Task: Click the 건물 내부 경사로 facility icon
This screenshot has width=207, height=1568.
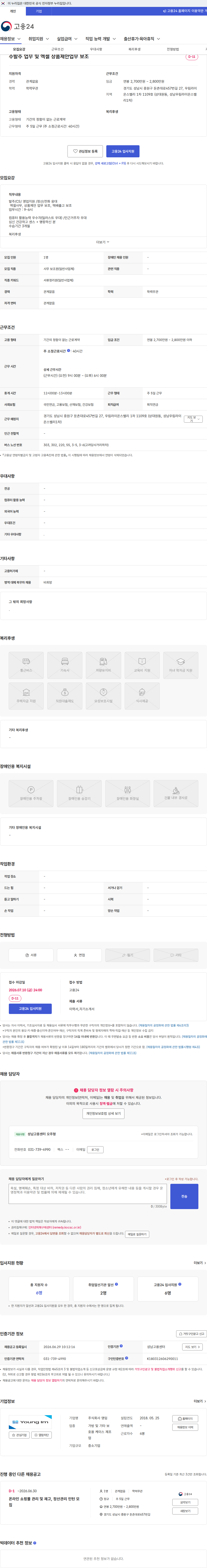Action: 176,794
